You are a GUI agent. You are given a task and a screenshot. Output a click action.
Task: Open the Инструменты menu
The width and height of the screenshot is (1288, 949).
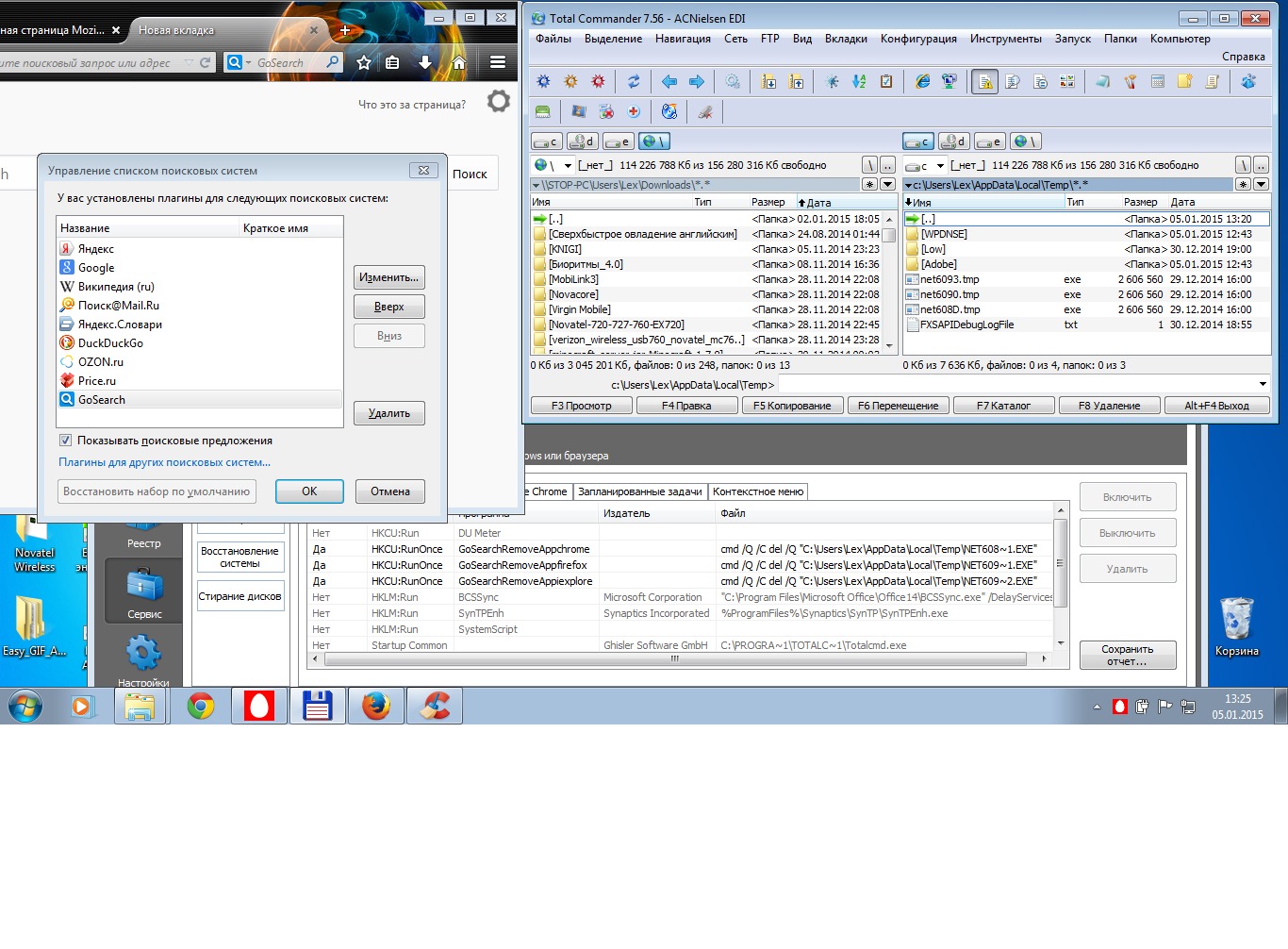tap(1005, 39)
